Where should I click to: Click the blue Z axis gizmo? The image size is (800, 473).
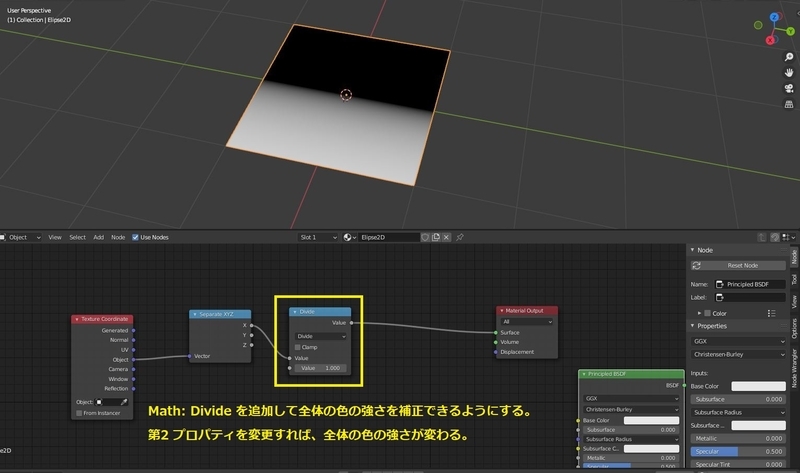coord(774,17)
